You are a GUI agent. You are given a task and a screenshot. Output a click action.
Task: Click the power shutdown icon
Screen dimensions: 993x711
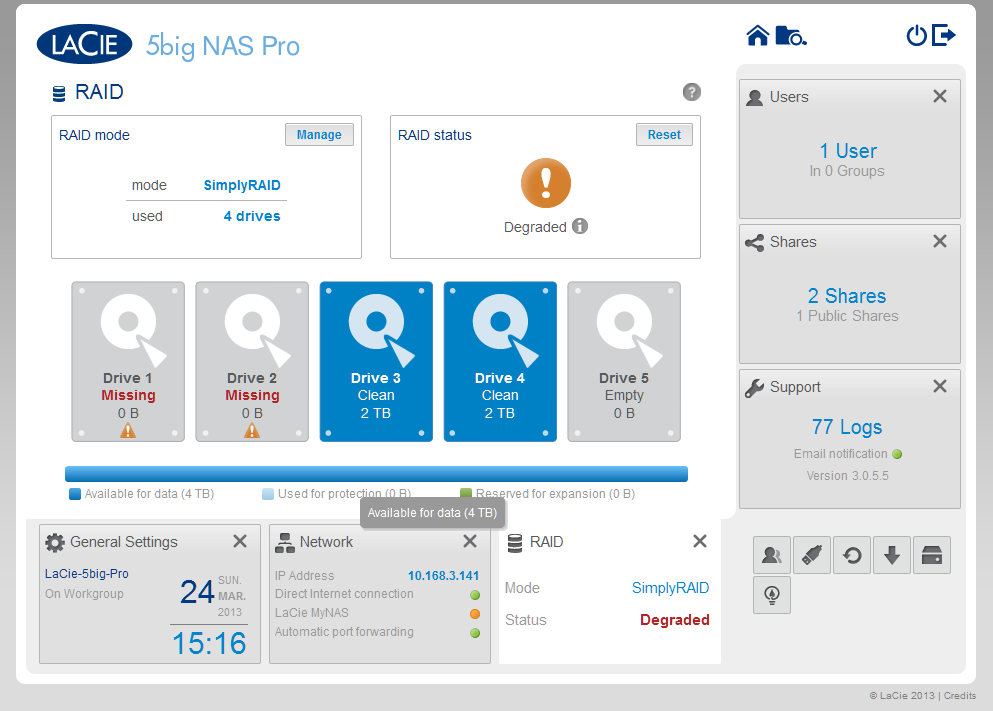coord(916,35)
